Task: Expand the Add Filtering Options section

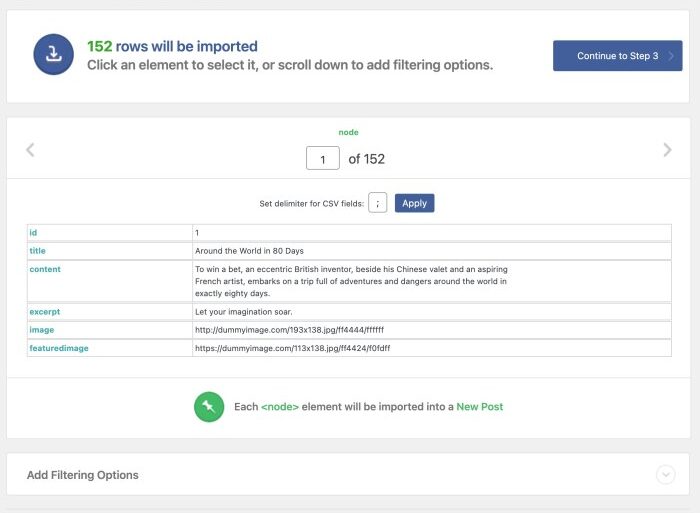Action: click(x=83, y=475)
